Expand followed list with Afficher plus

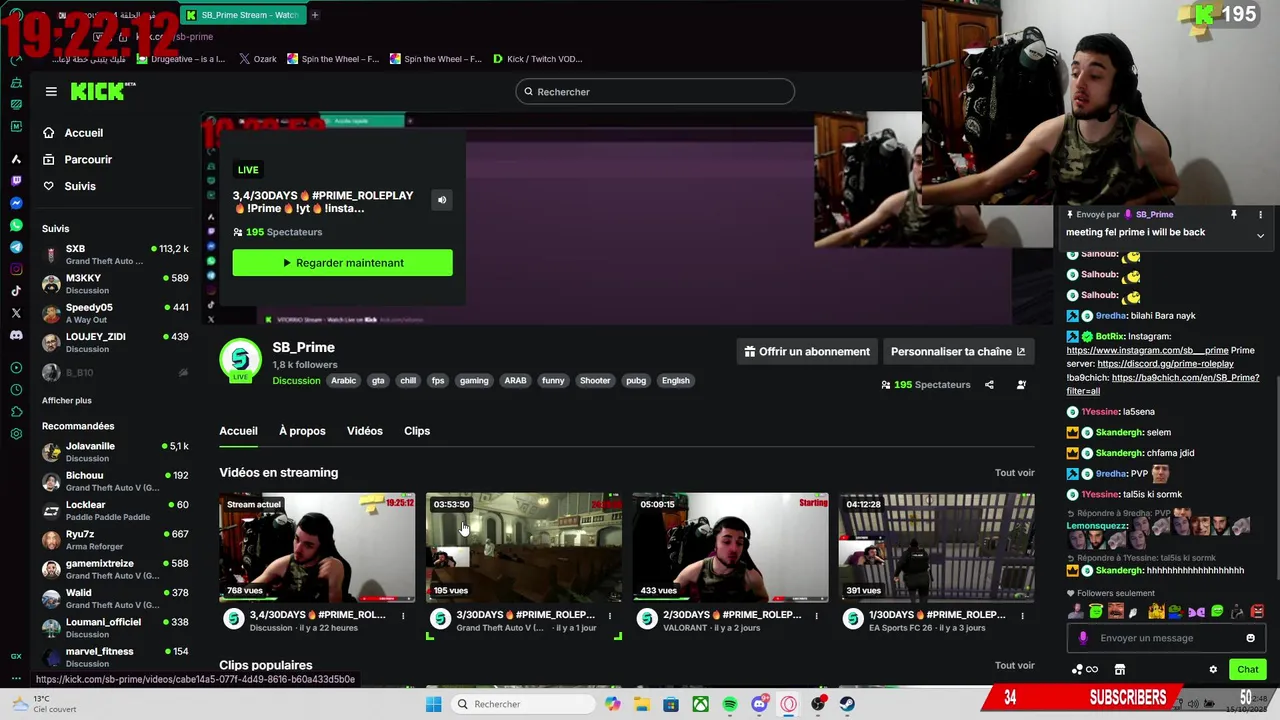pyautogui.click(x=67, y=401)
